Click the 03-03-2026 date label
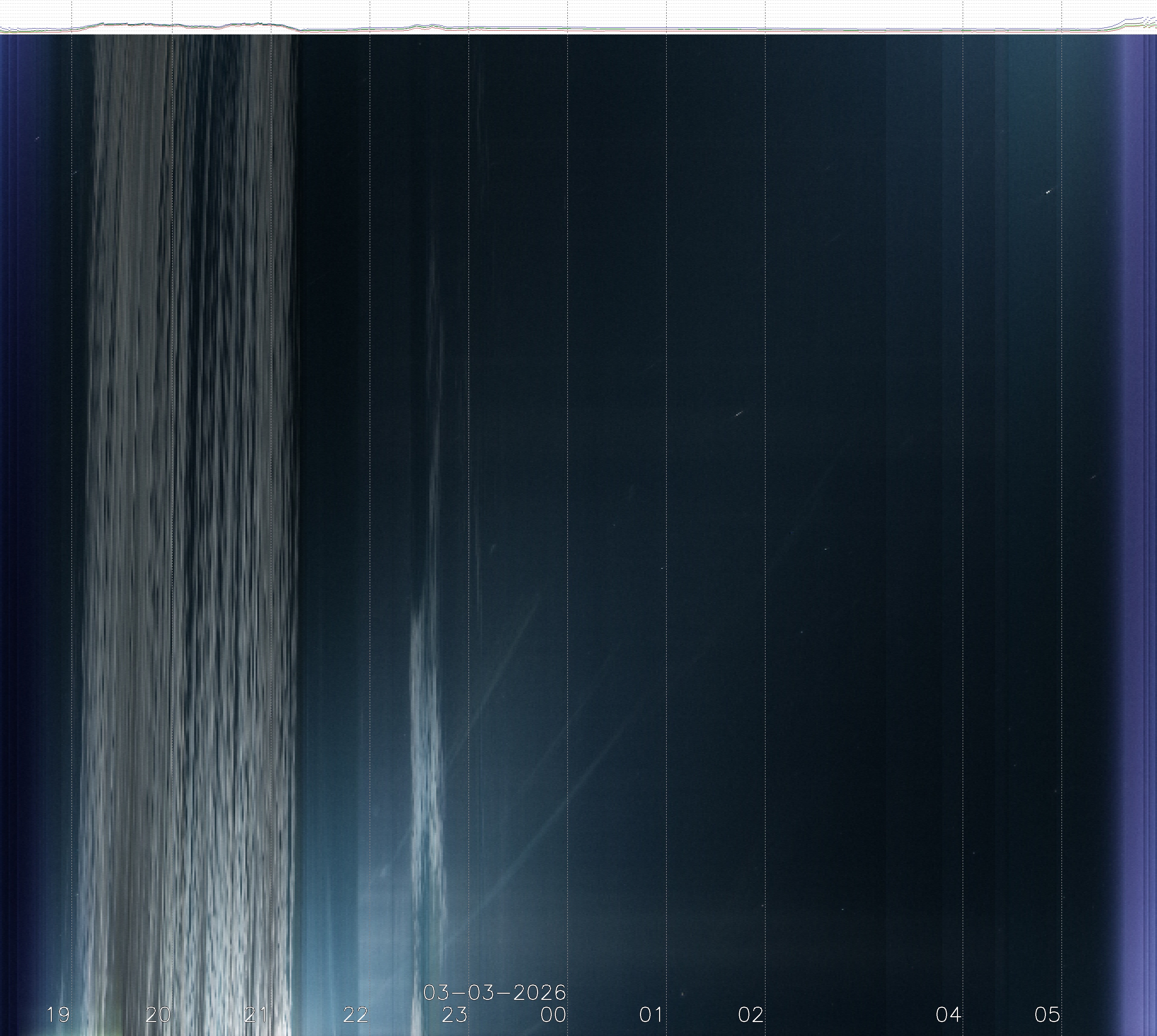 click(x=494, y=993)
